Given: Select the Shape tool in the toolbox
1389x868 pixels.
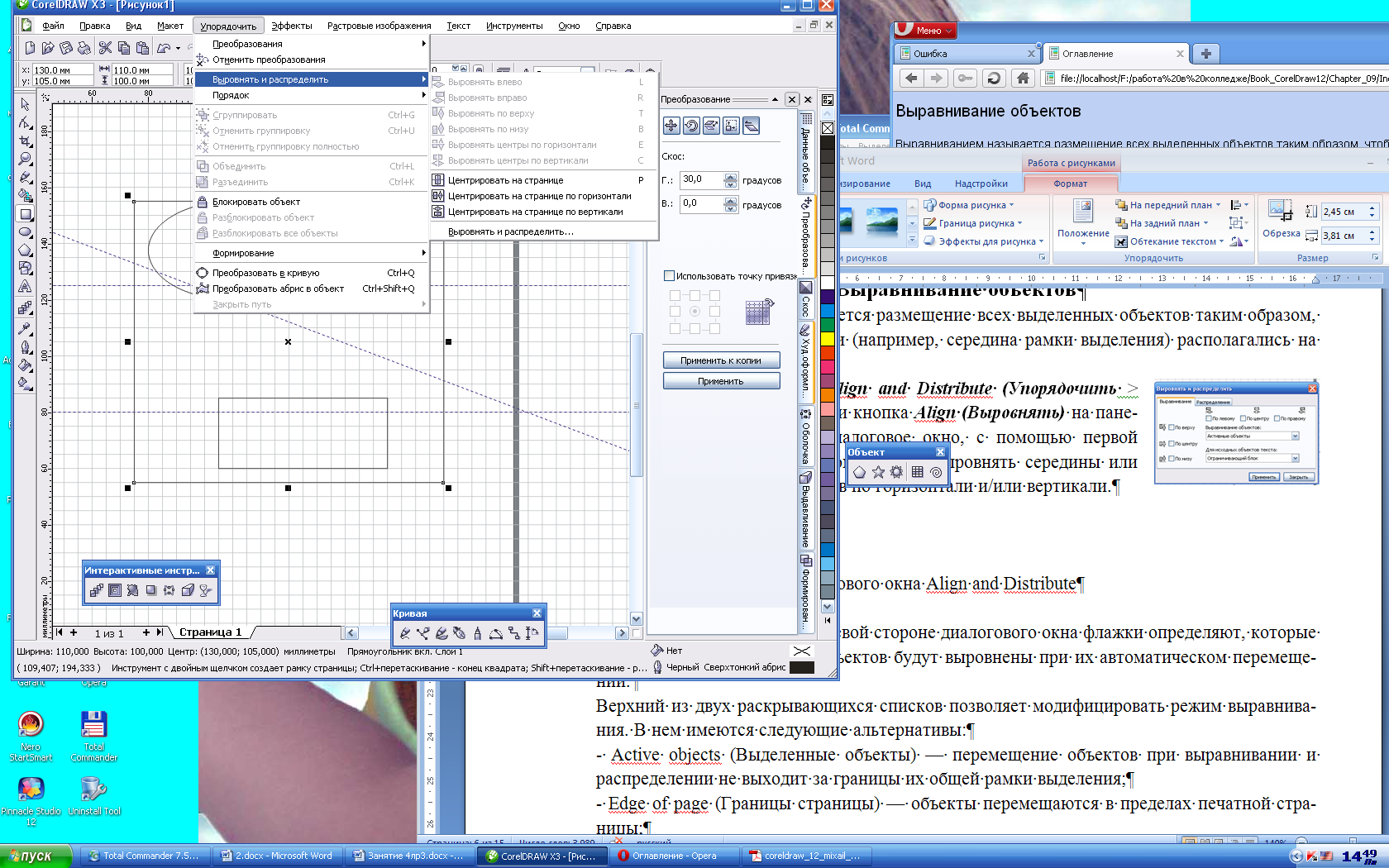Looking at the screenshot, I should 25,122.
